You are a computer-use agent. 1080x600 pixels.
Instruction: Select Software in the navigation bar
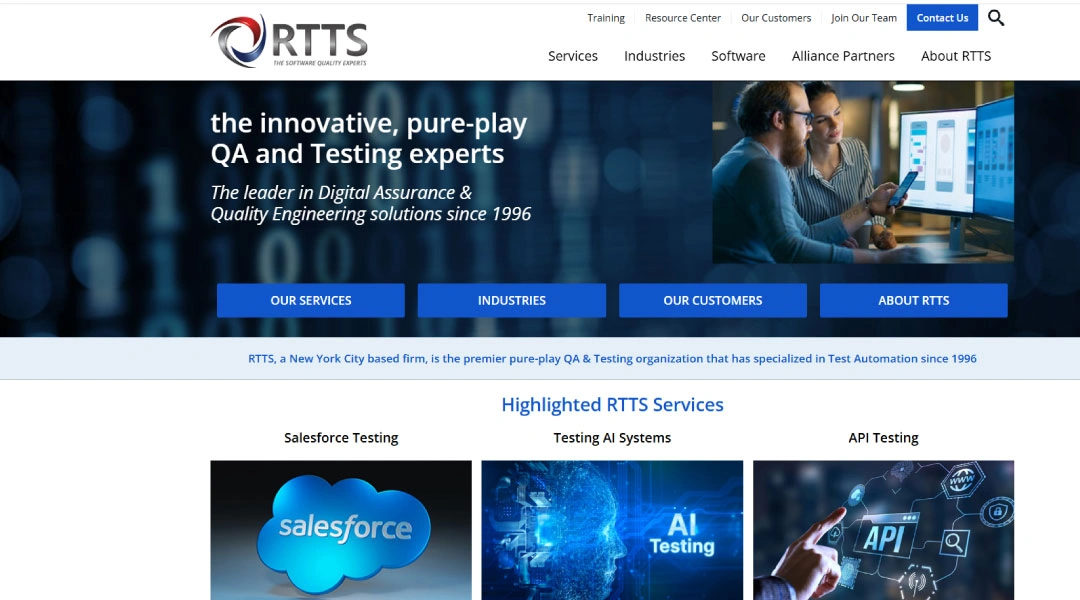(x=738, y=56)
